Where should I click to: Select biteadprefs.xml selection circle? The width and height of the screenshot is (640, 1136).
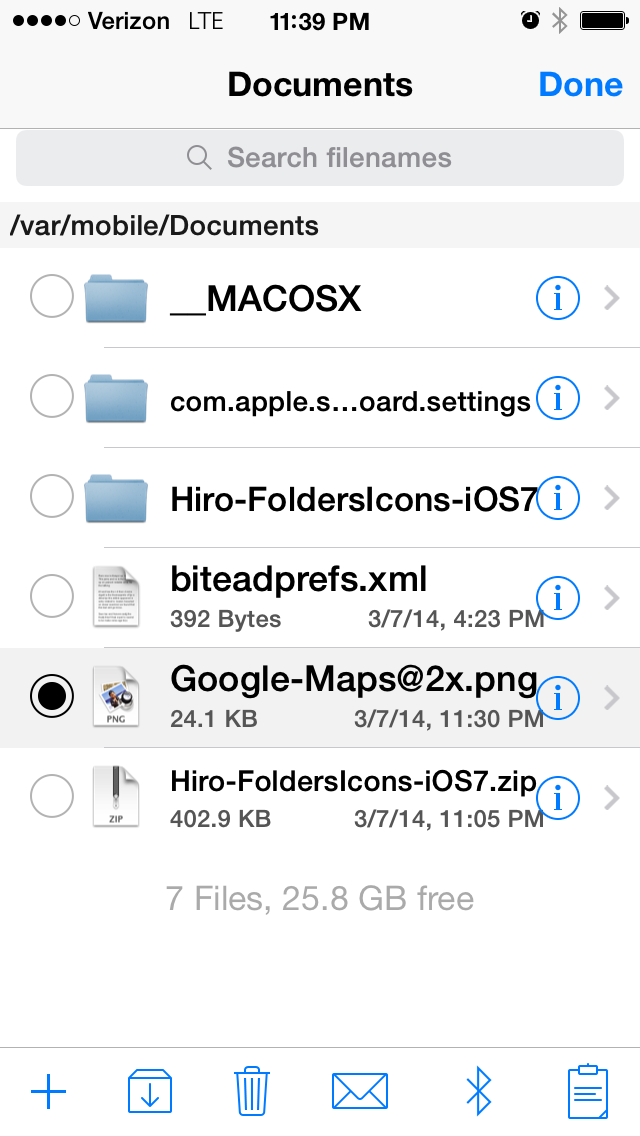coord(51,597)
